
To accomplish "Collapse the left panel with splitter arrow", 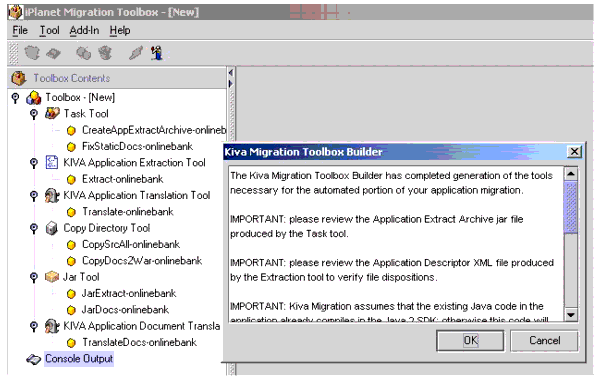I will pos(231,73).
